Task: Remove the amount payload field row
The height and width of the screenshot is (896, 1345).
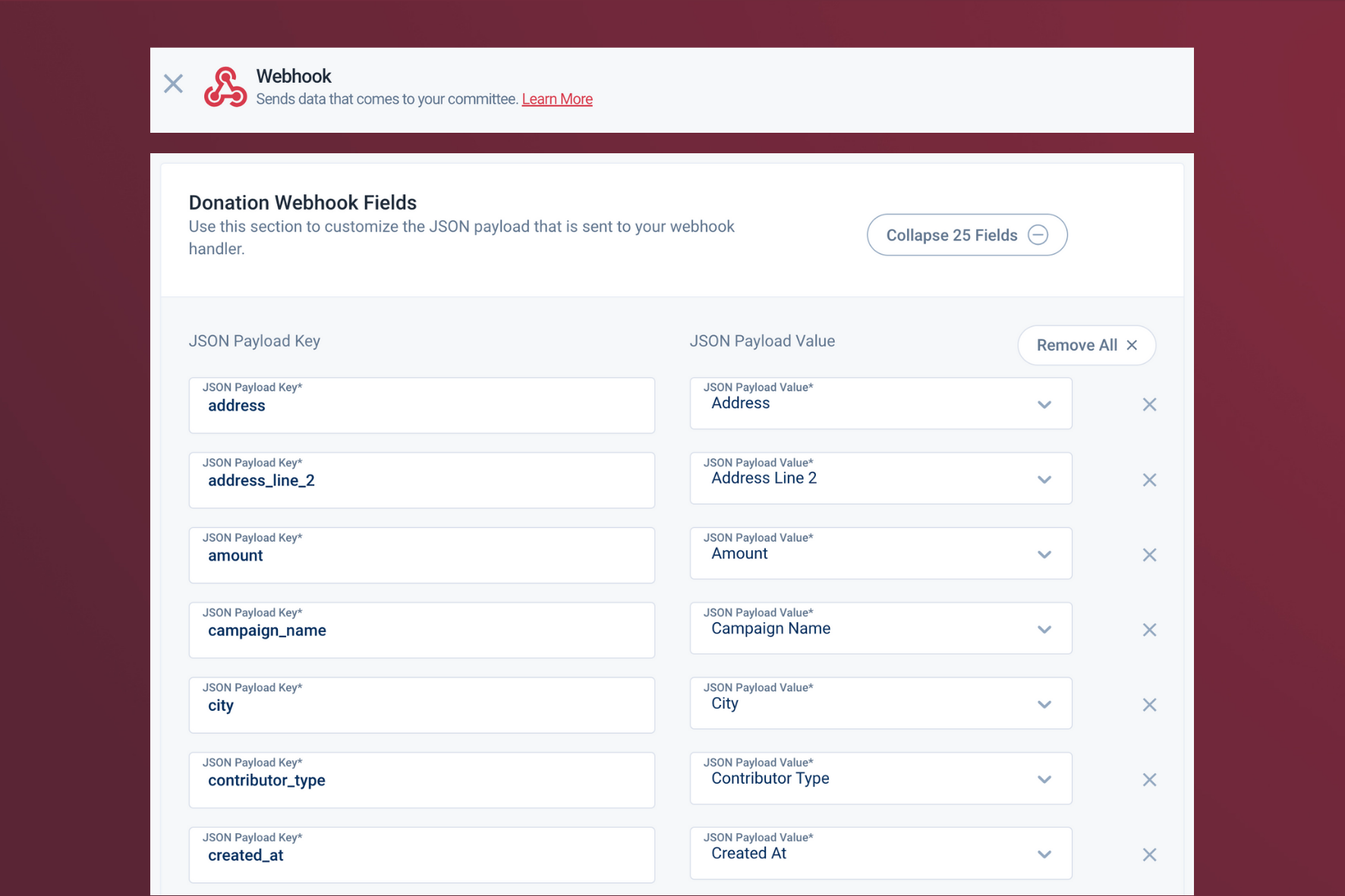Action: [x=1149, y=555]
